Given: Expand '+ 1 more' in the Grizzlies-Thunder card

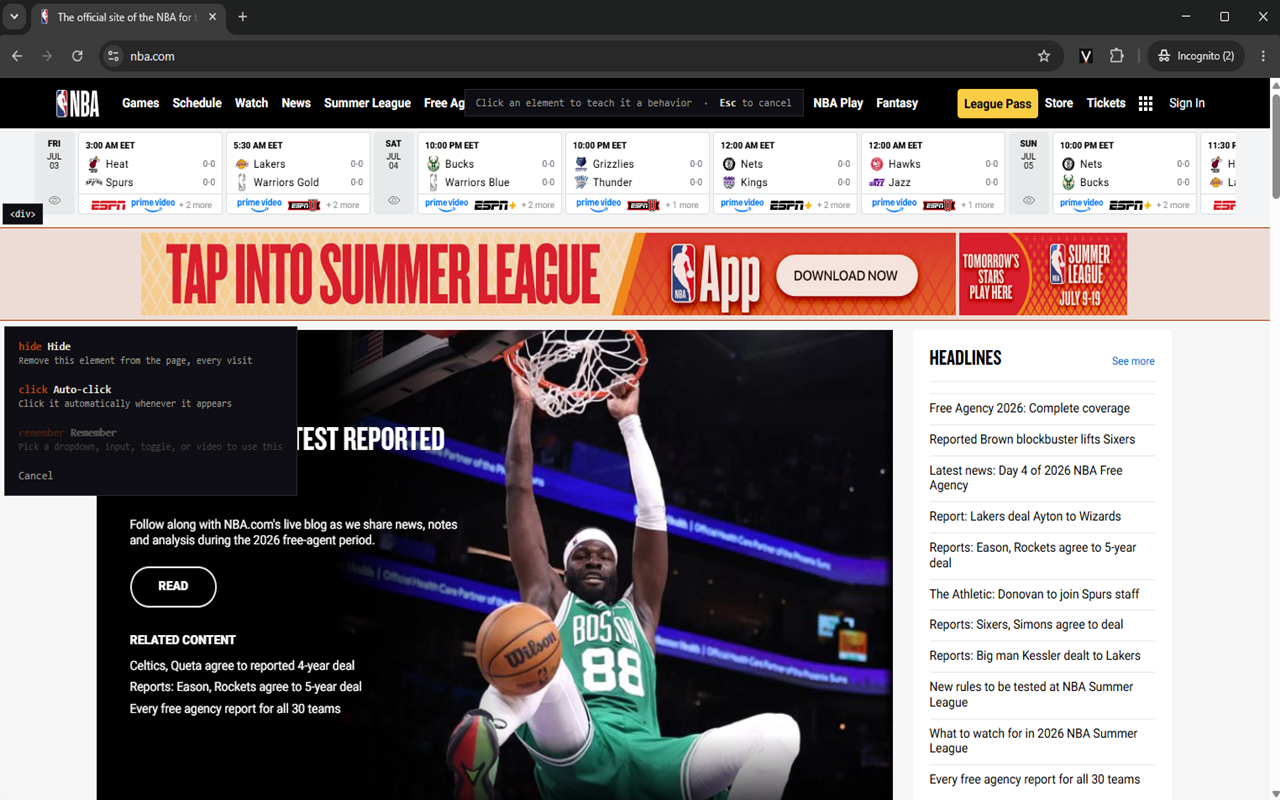Looking at the screenshot, I should (x=682, y=205).
